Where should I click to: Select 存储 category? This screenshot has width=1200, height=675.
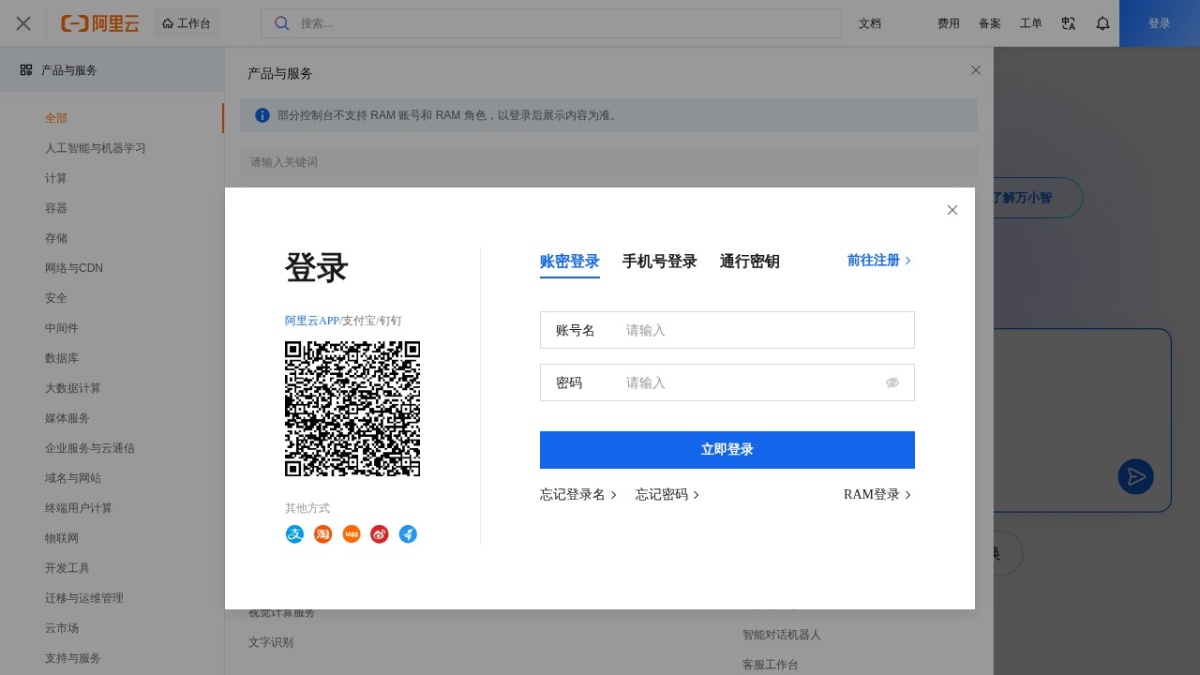56,238
